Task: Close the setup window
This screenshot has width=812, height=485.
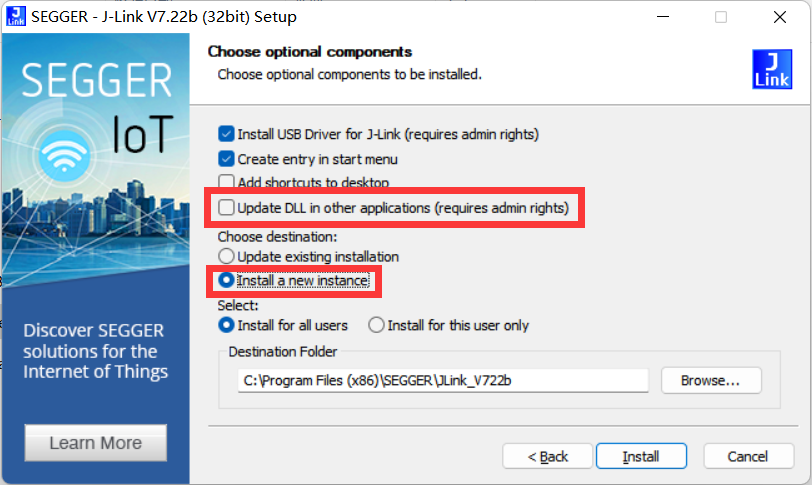Action: 779,17
